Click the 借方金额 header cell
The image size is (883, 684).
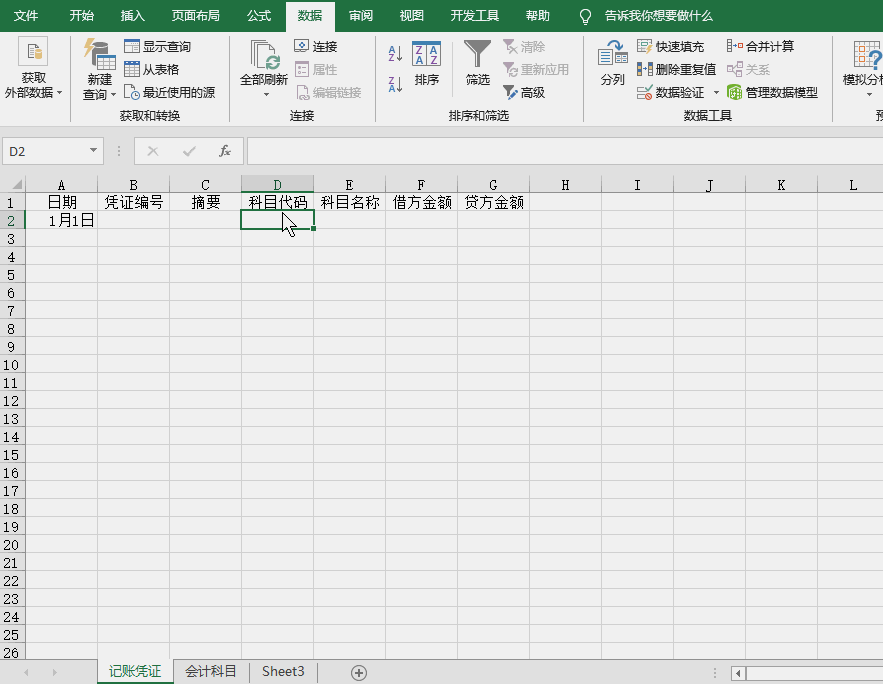coord(422,202)
